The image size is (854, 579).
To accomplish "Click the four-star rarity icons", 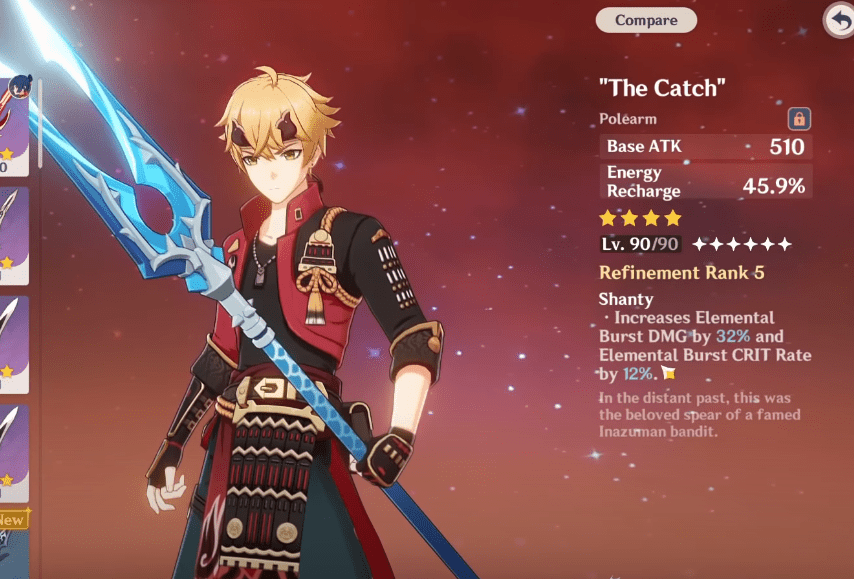I will 640,218.
